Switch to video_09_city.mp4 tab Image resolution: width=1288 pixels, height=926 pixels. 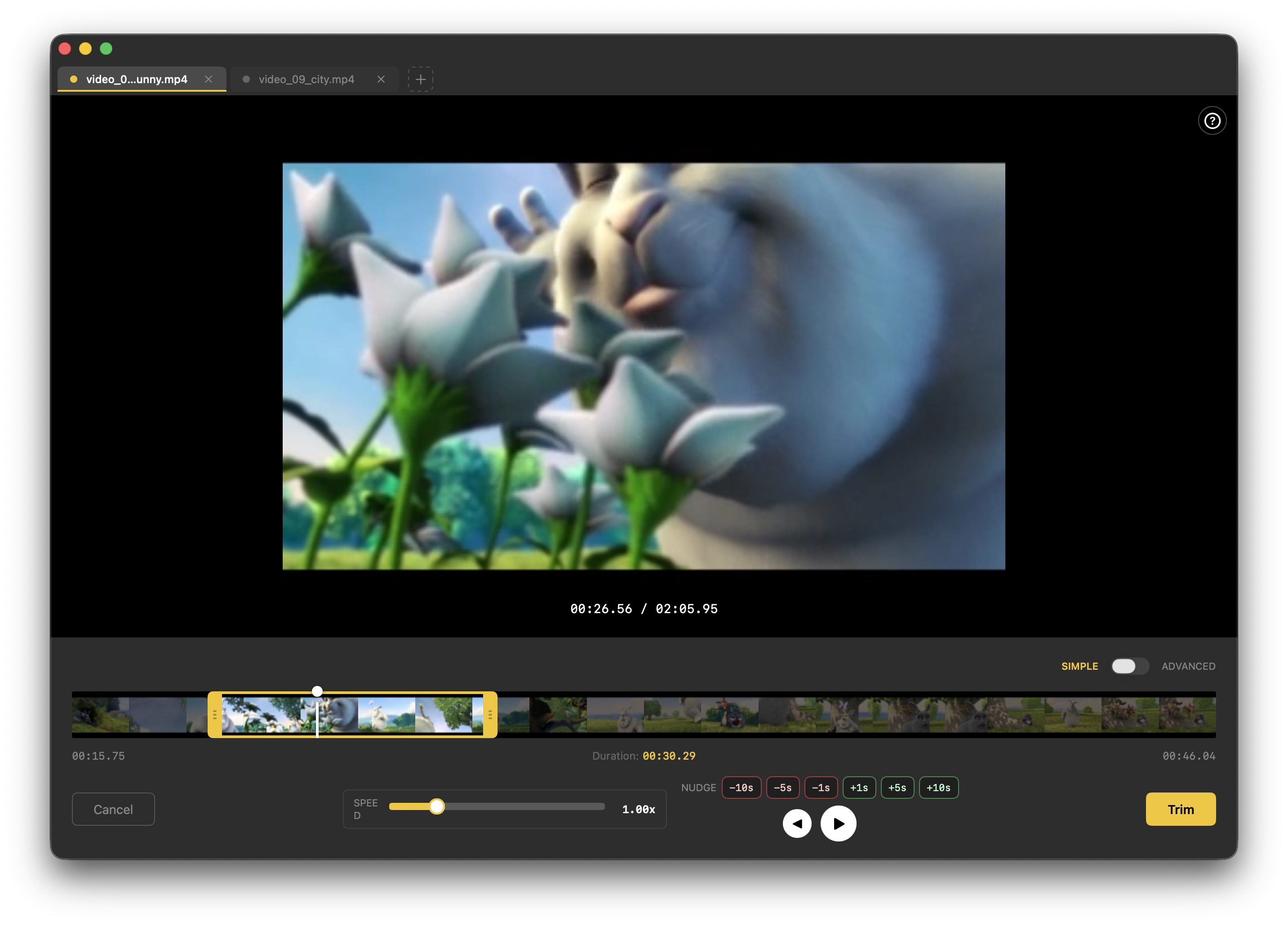pyautogui.click(x=306, y=79)
